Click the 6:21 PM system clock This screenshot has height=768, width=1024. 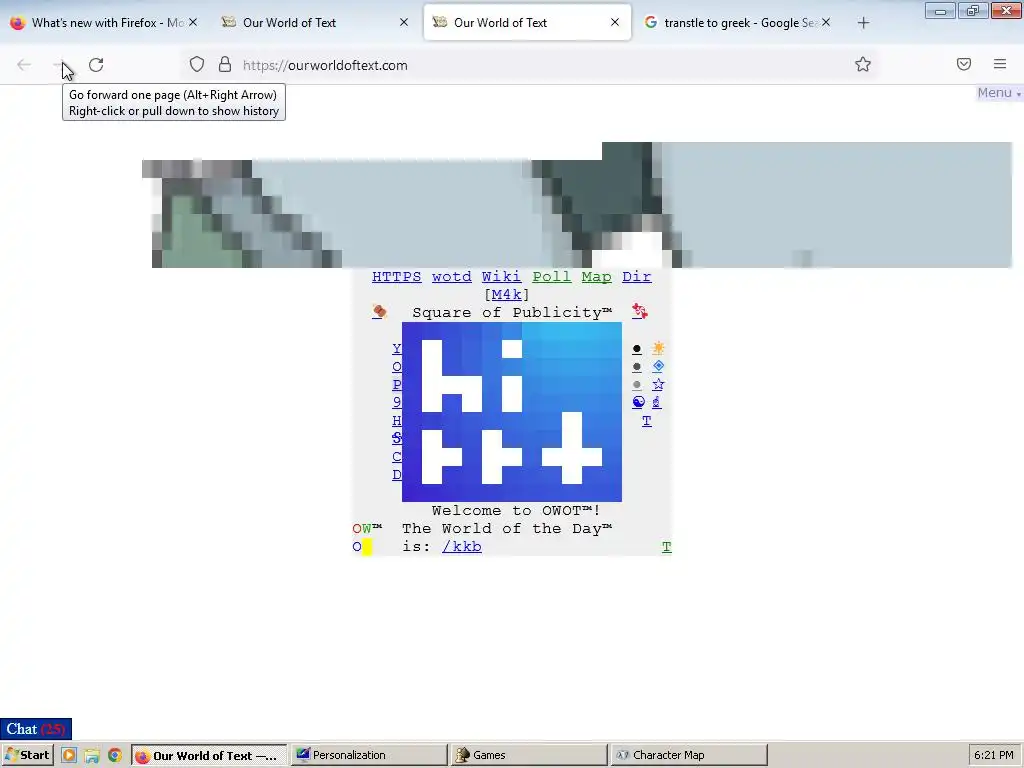[993, 755]
